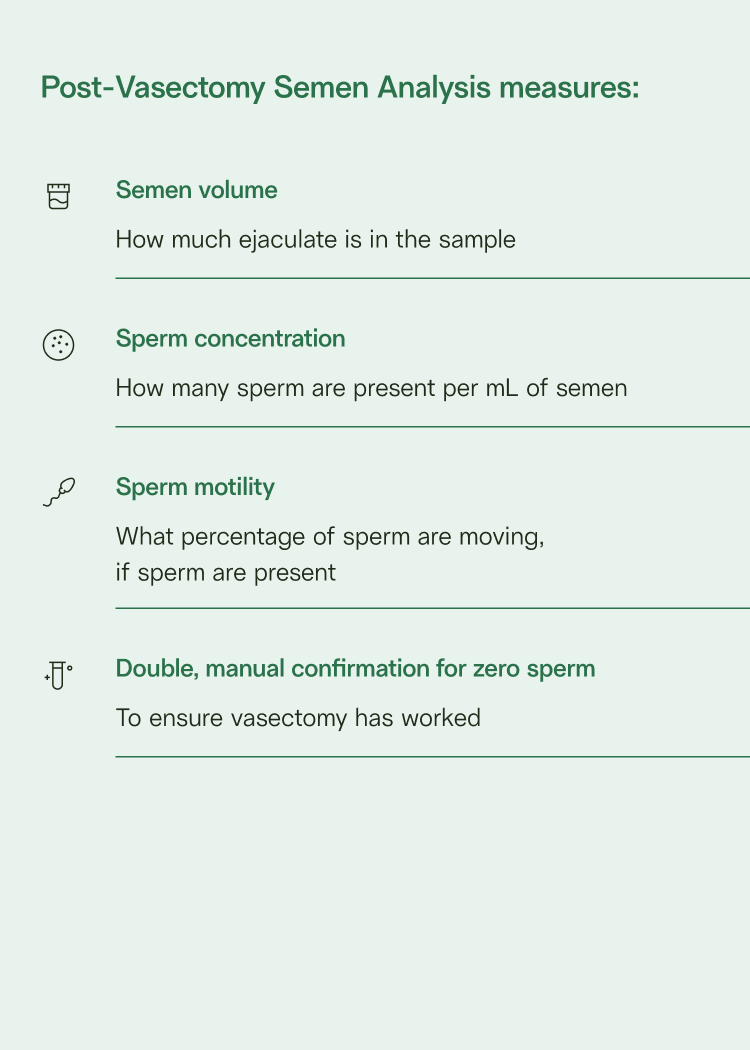Click the word Vasectomy in the title
750x1050 pixels.
click(190, 88)
